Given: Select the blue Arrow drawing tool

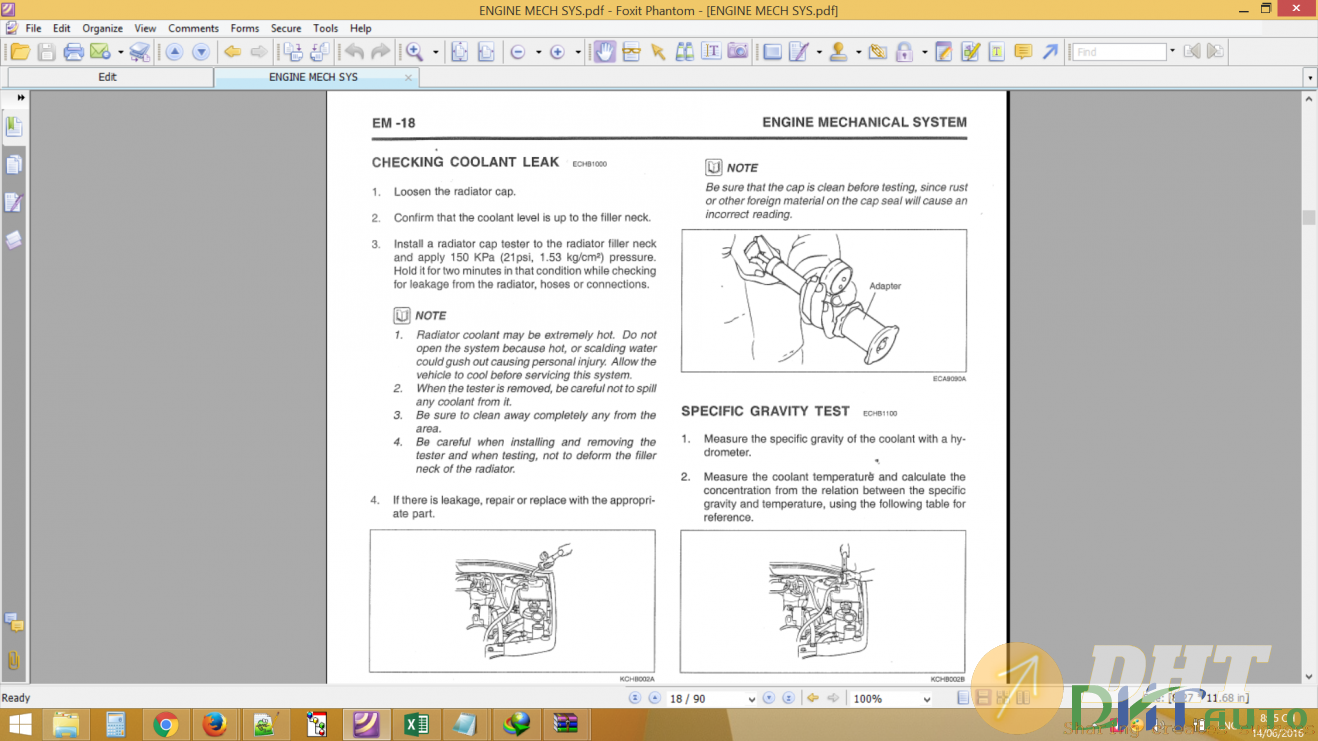Looking at the screenshot, I should click(1050, 52).
